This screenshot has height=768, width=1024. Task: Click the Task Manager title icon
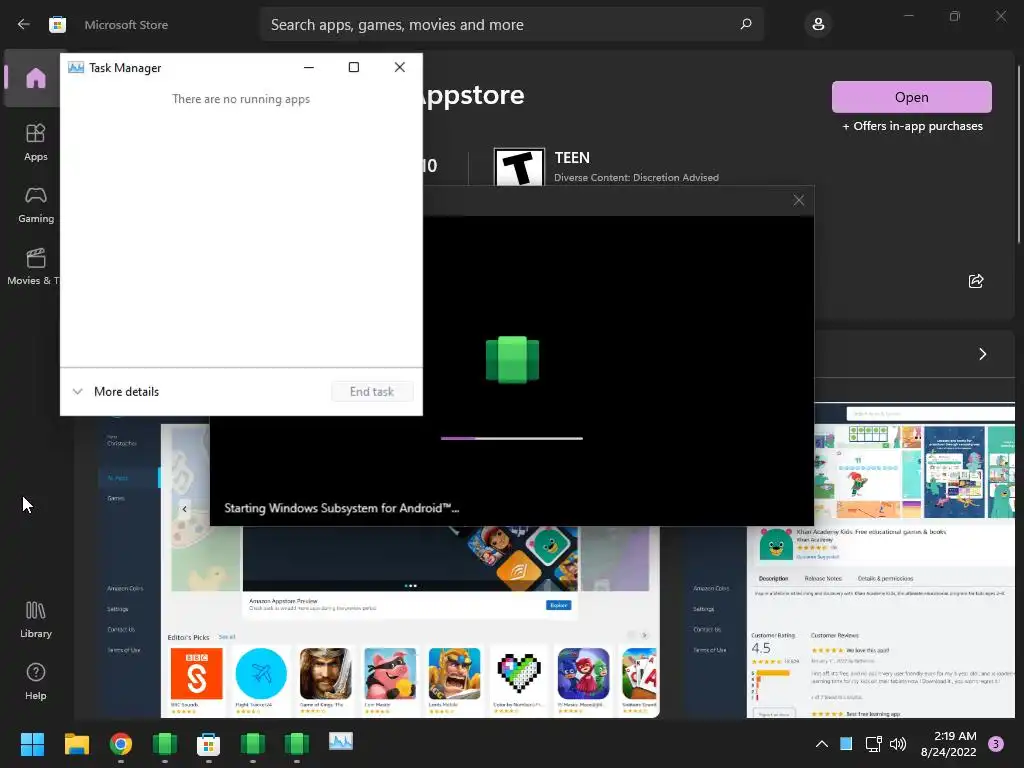click(76, 68)
